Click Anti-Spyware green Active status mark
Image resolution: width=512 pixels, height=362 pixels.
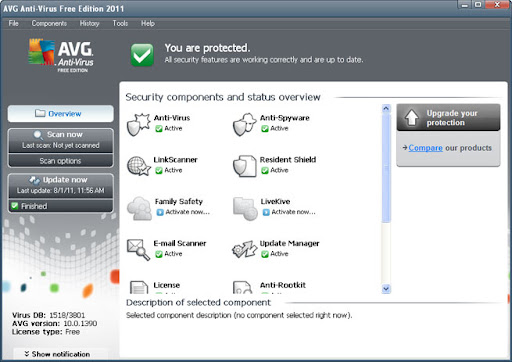click(x=265, y=129)
